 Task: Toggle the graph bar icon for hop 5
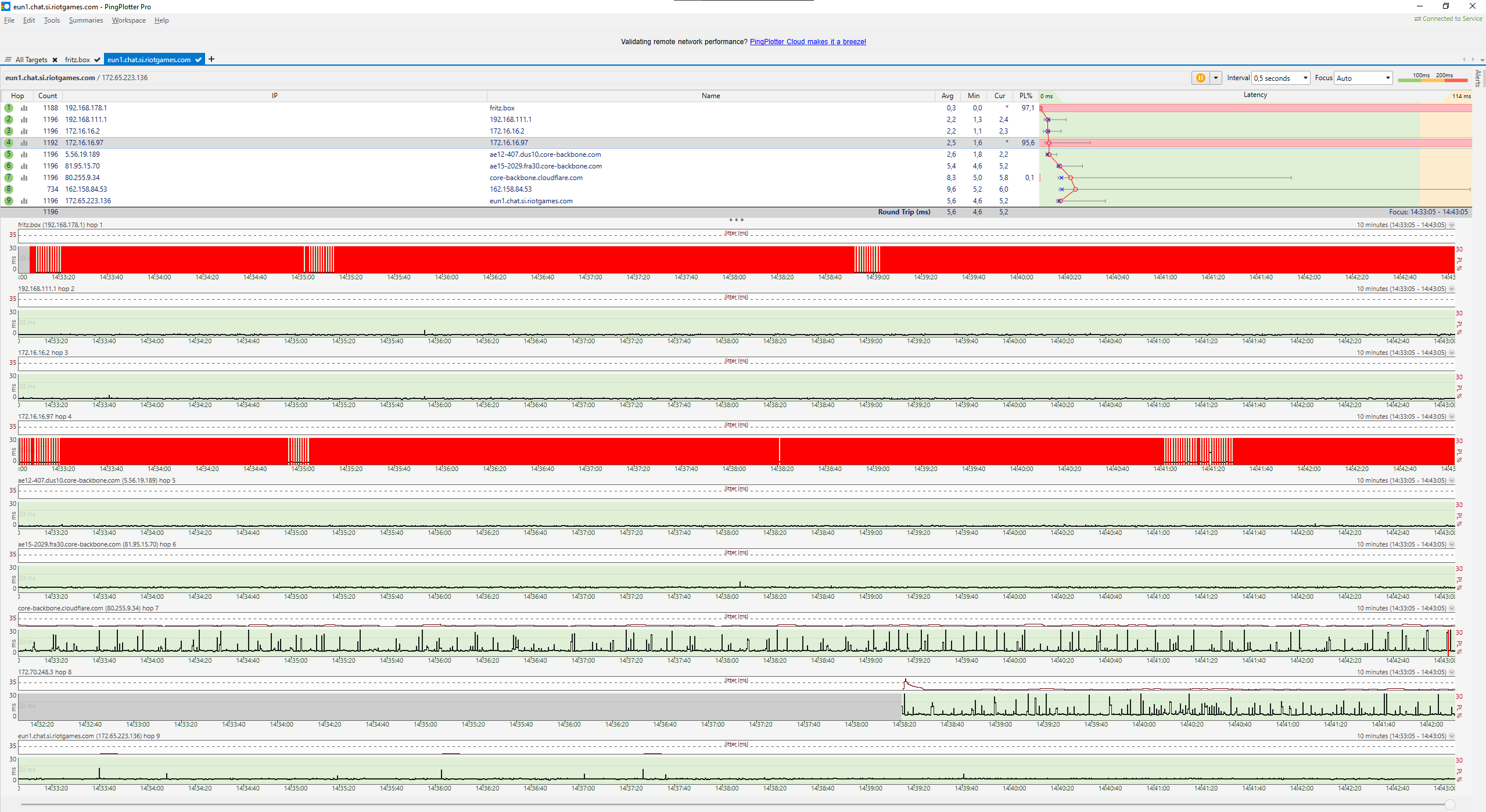click(x=24, y=155)
